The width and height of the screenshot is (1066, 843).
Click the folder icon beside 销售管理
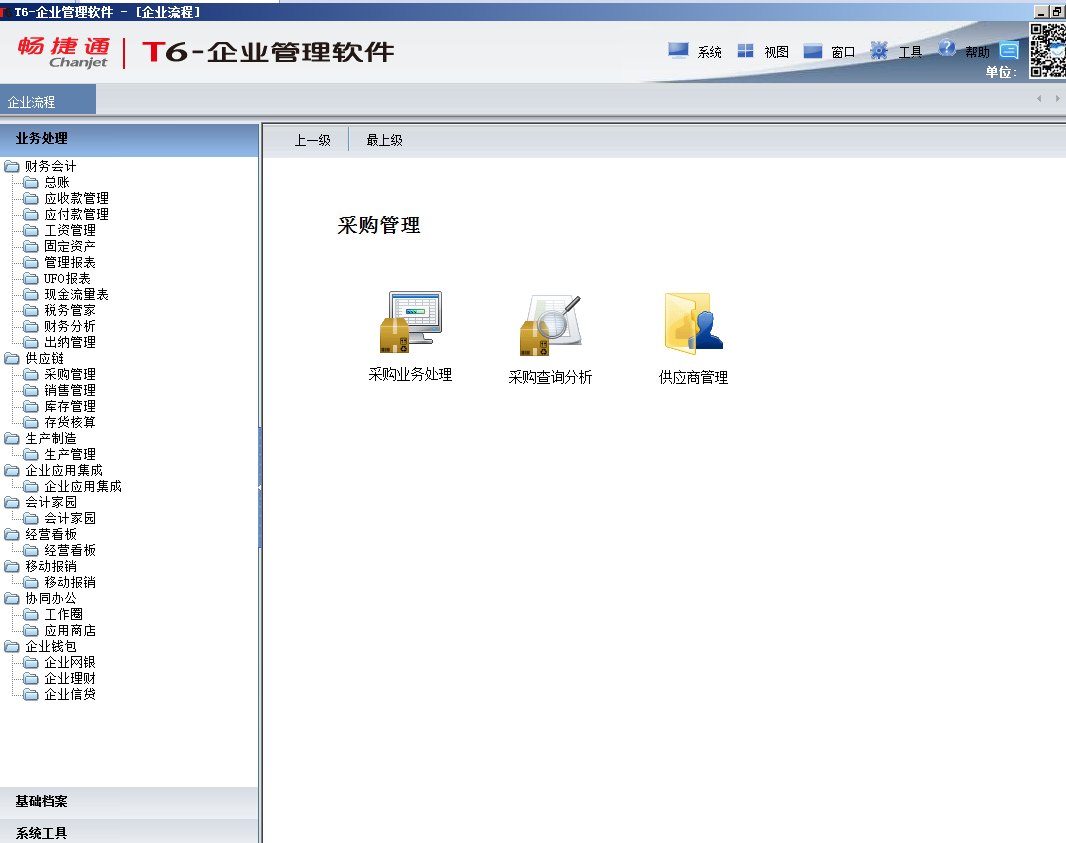click(31, 390)
